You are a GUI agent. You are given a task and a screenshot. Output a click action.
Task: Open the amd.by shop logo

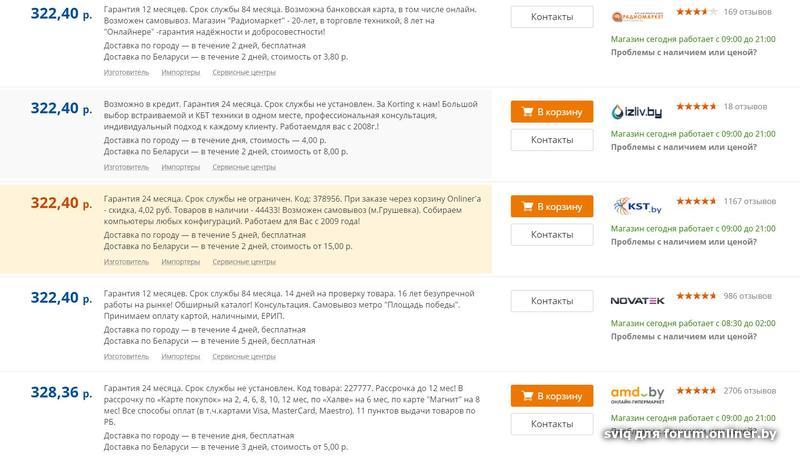pos(638,394)
